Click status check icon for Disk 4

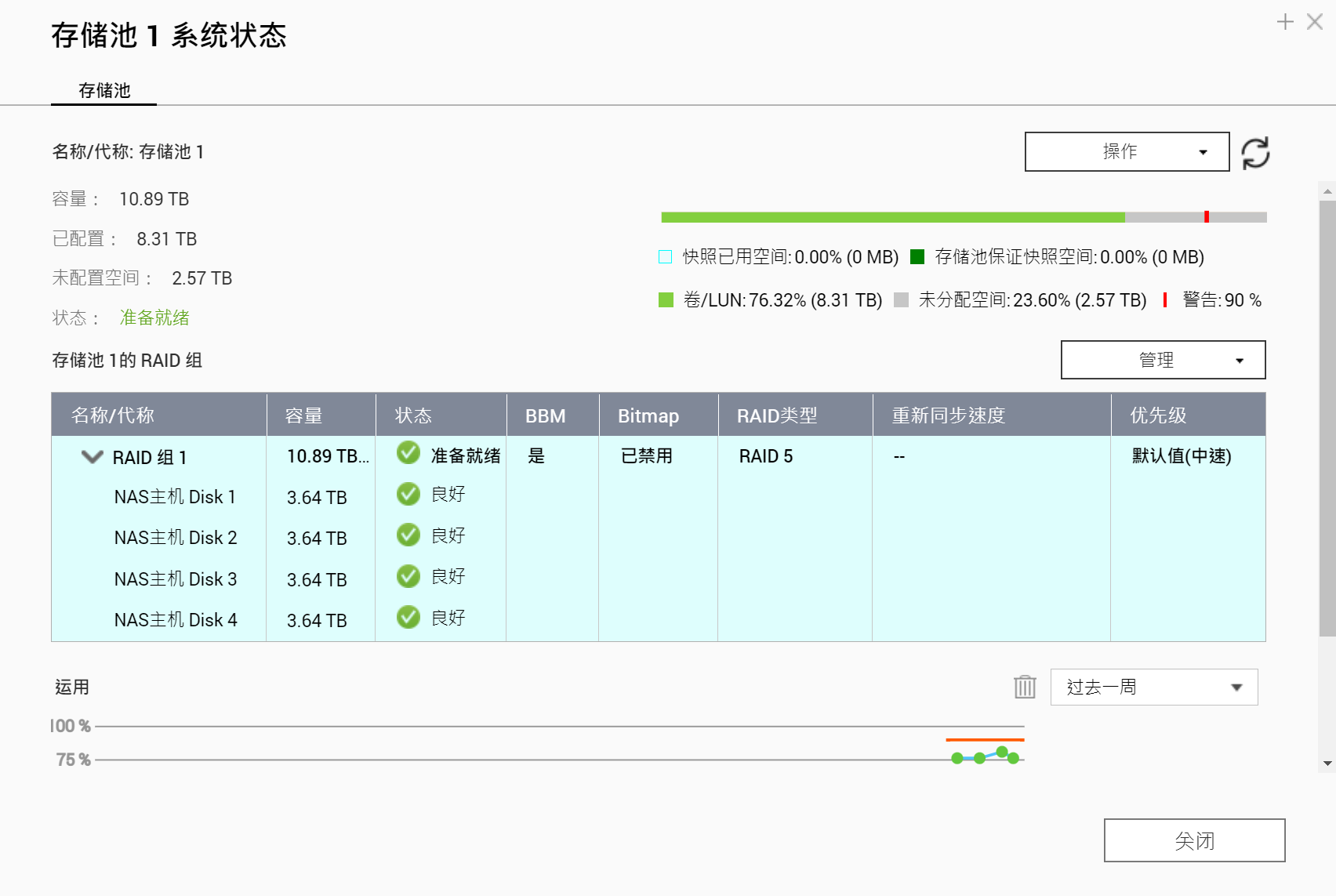pyautogui.click(x=408, y=618)
